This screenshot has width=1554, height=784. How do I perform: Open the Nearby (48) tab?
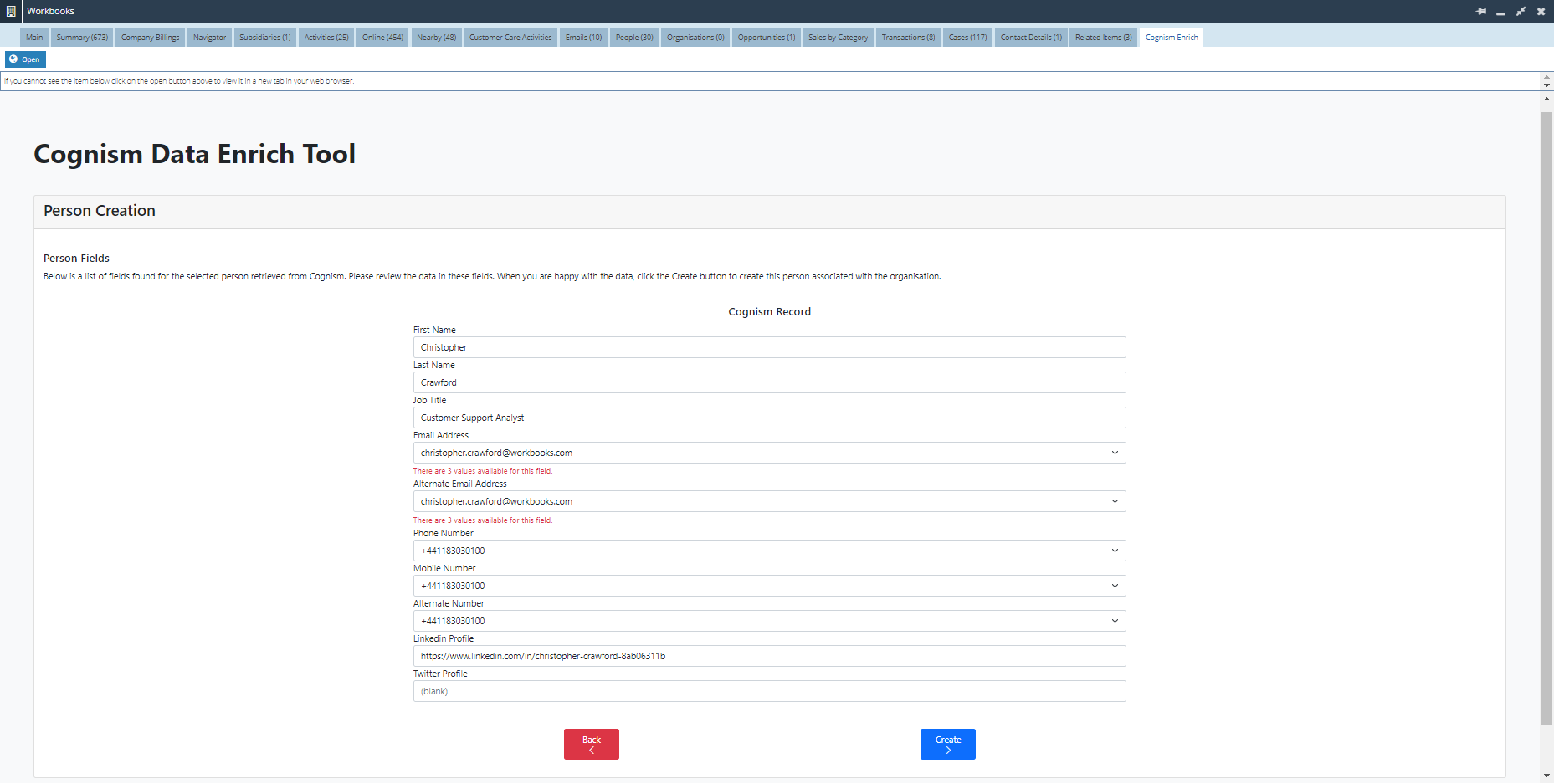coord(437,38)
